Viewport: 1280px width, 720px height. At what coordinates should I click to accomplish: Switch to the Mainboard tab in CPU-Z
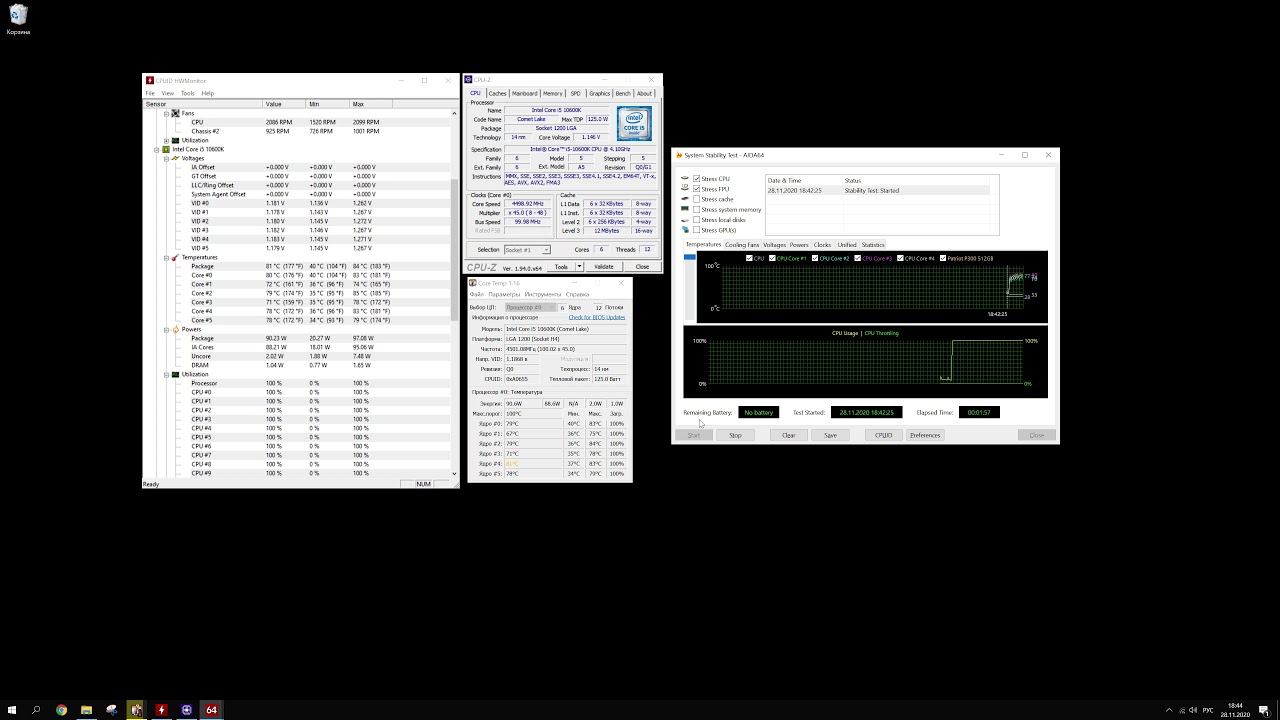tap(525, 93)
